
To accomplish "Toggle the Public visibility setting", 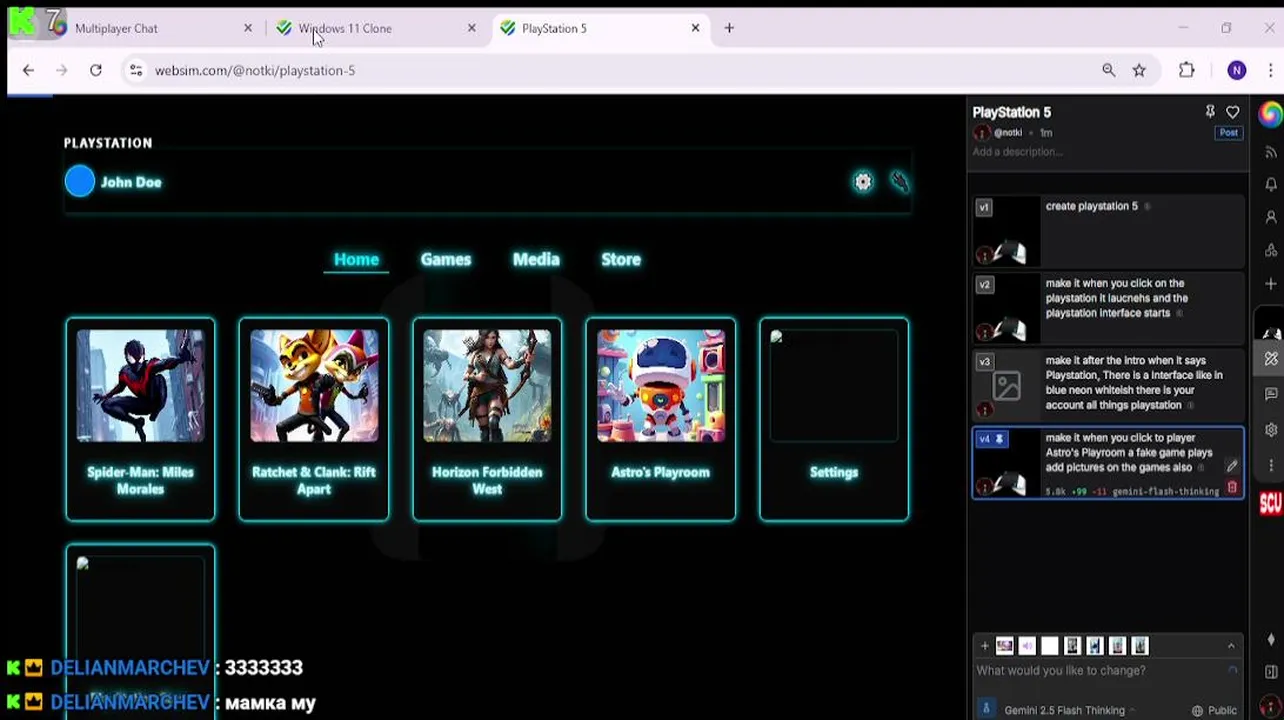I will [1214, 710].
